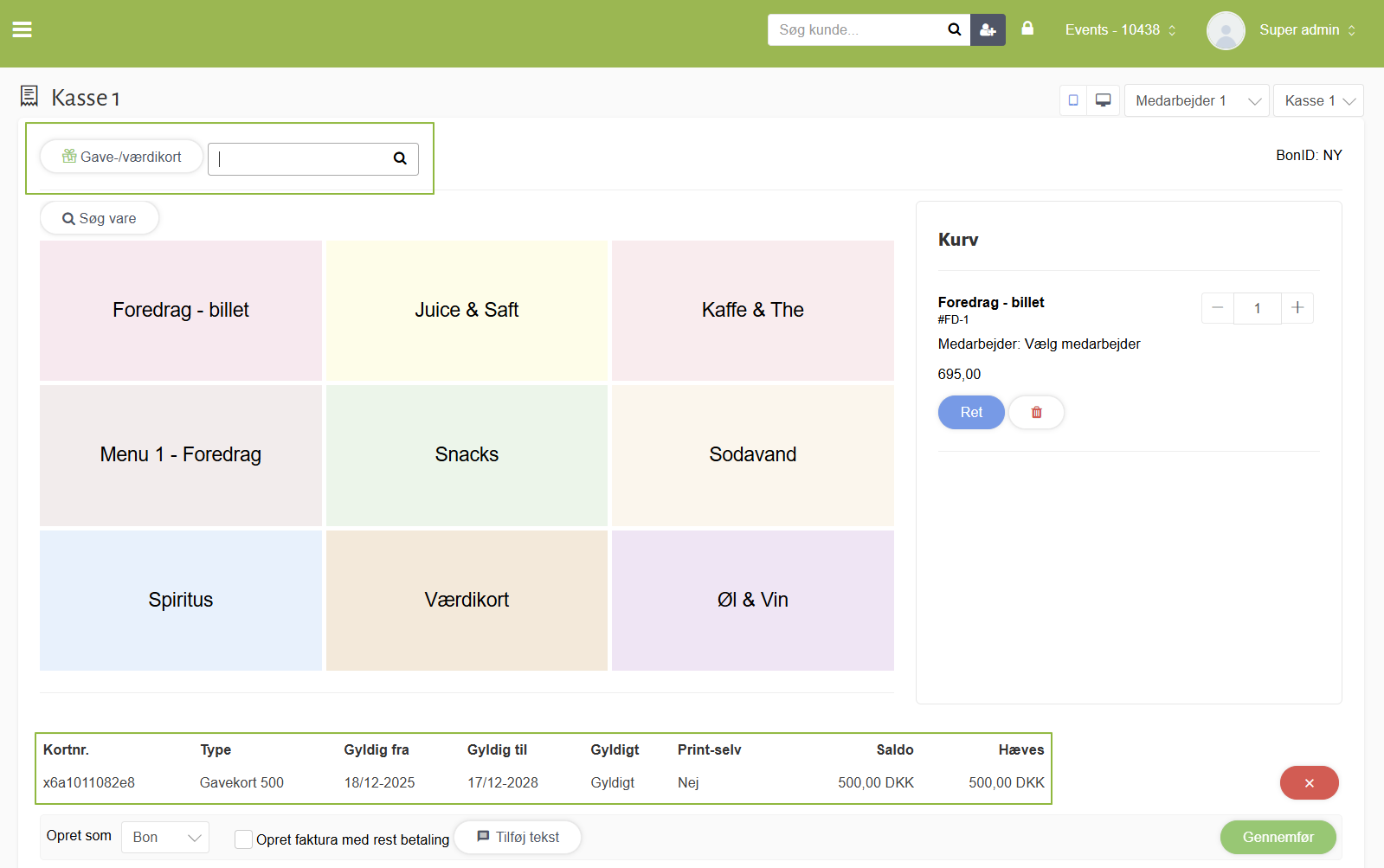Enable Opret faktura med rest betaling

click(244, 839)
